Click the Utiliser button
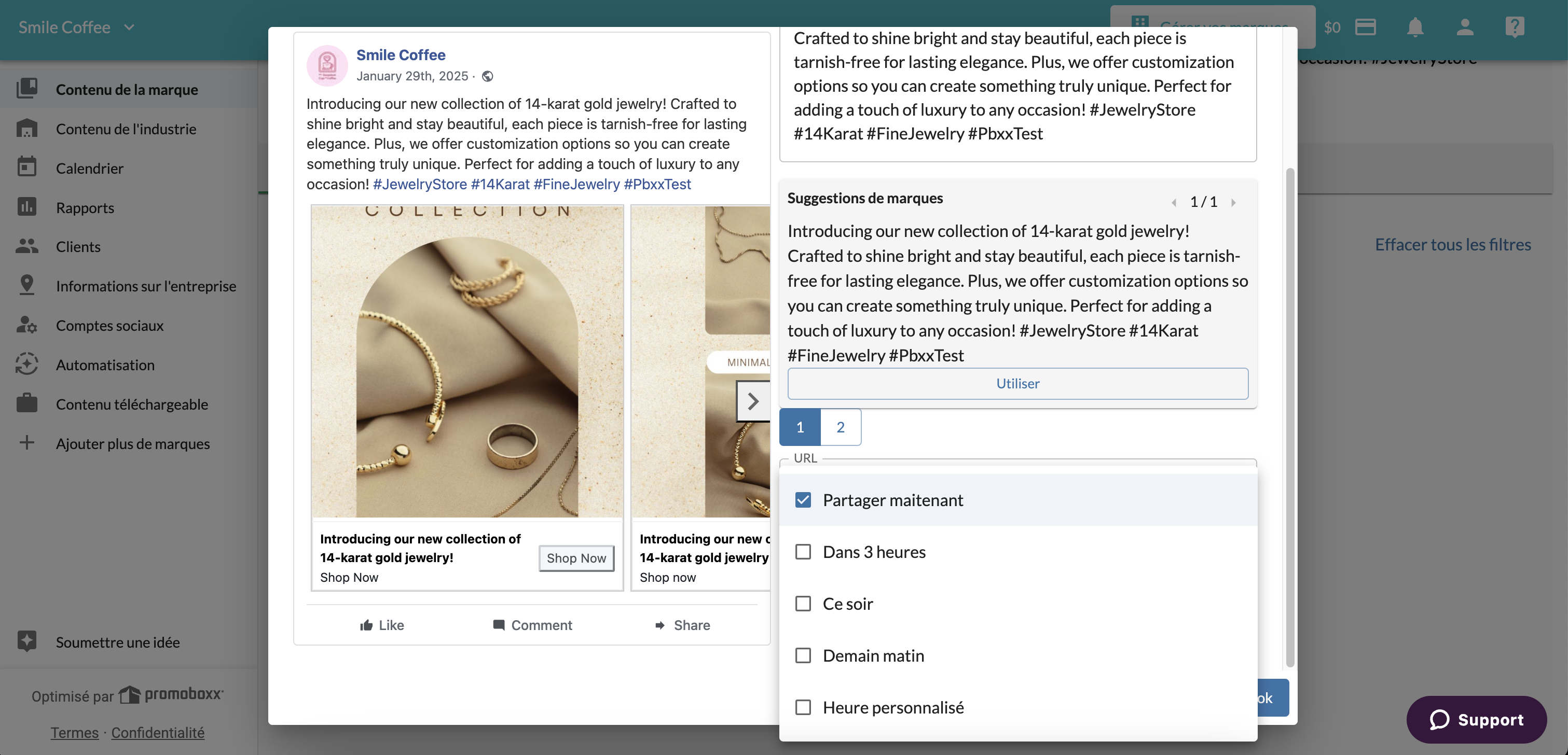 click(1017, 383)
